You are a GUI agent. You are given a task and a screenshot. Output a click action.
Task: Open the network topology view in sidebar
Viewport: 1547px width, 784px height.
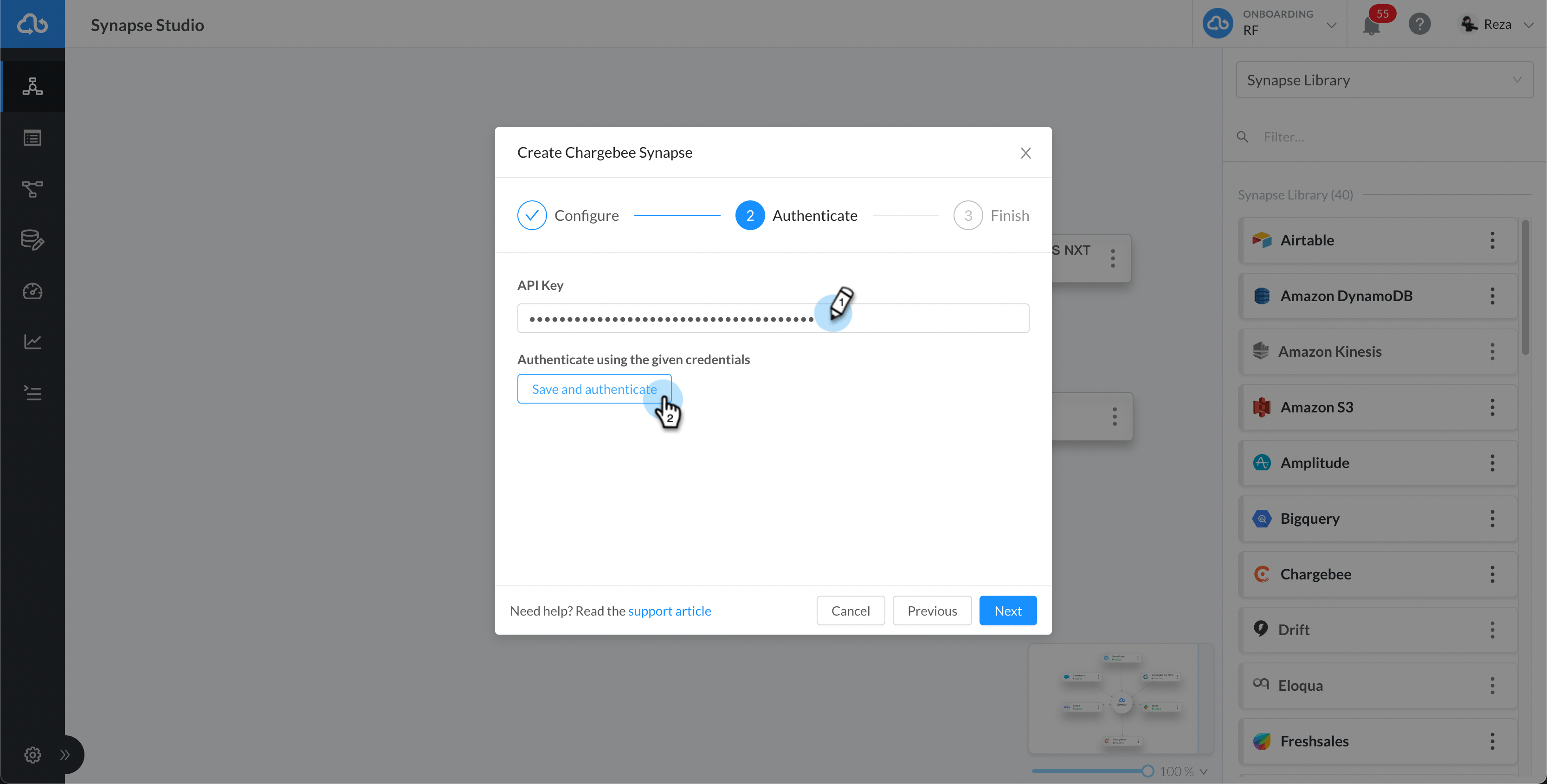(32, 86)
